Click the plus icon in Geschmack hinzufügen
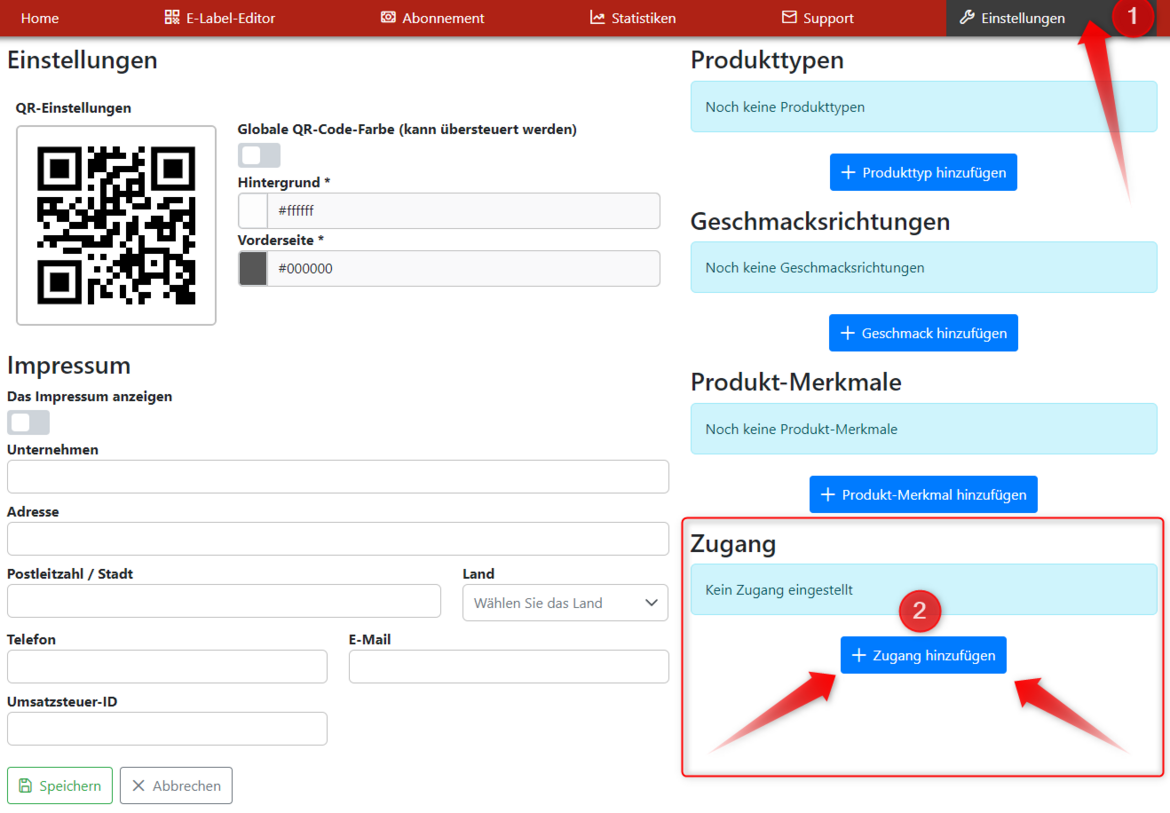Screen dimensions: 1170x813 point(847,333)
